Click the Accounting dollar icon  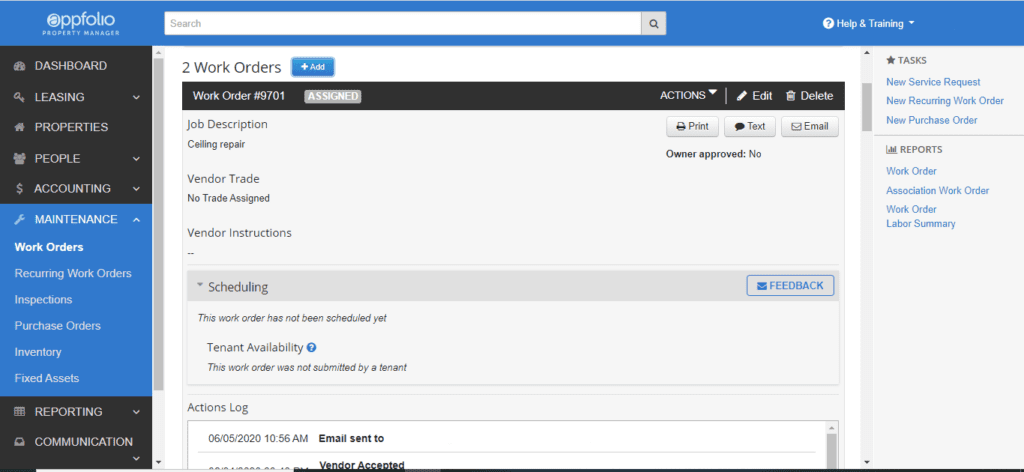tap(20, 189)
